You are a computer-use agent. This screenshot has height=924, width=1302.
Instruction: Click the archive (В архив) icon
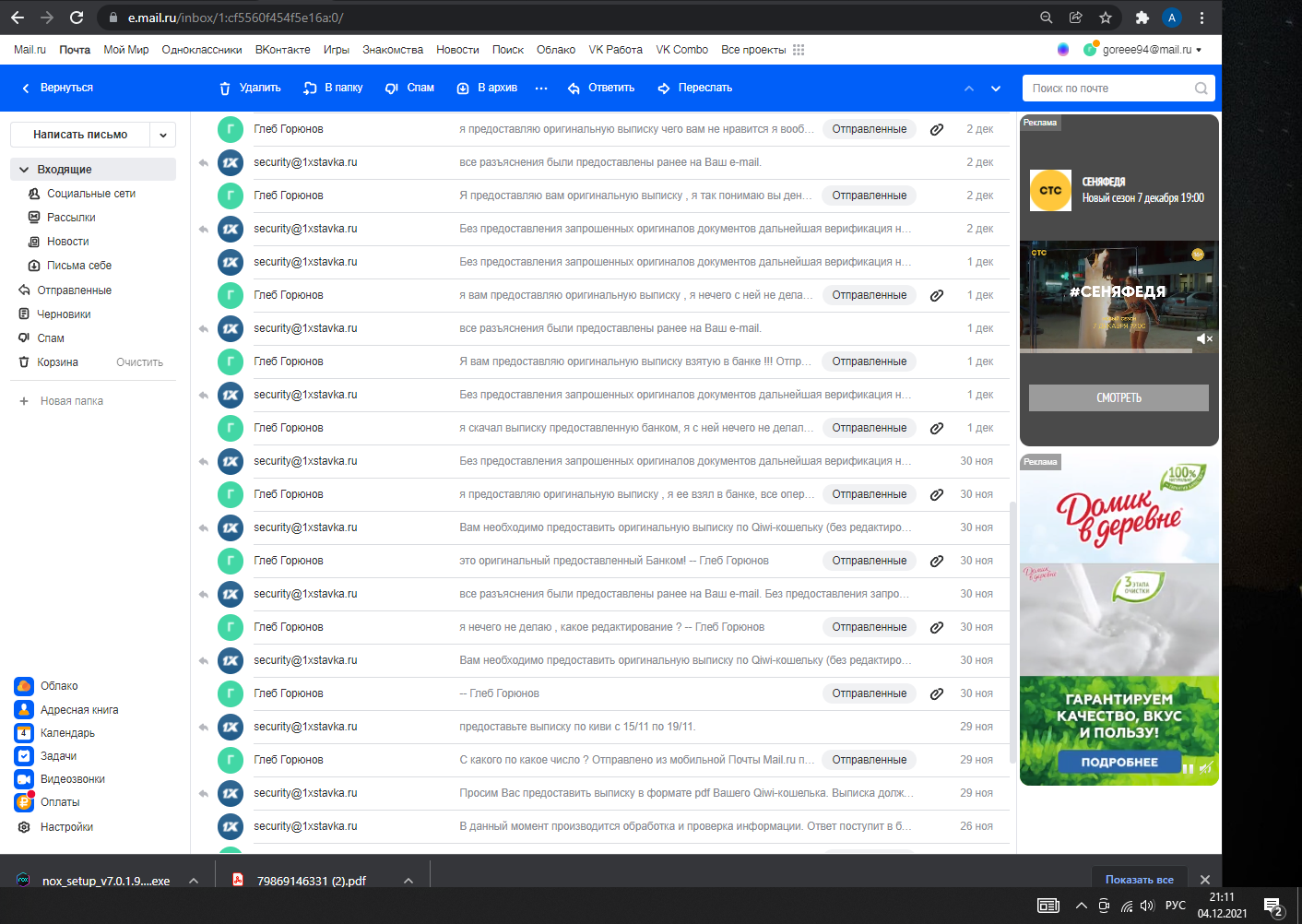(463, 89)
